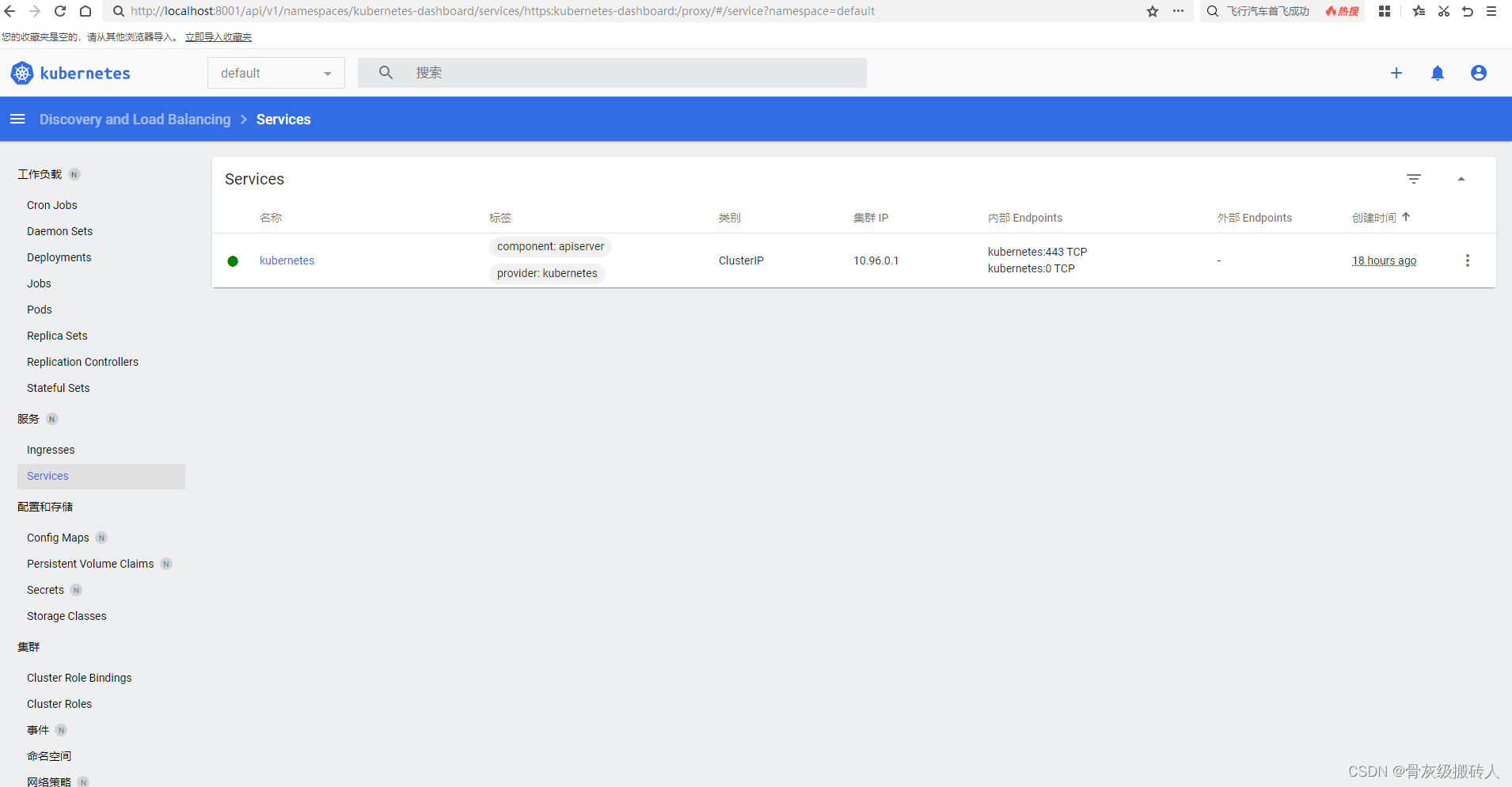Screen dimensions: 1512x787
Task: Click the scissors screenshot icon
Action: 1444,11
